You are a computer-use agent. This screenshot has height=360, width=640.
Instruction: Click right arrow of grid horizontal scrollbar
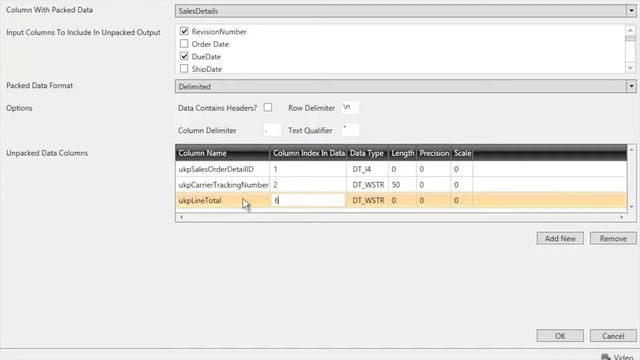pyautogui.click(x=622, y=217)
